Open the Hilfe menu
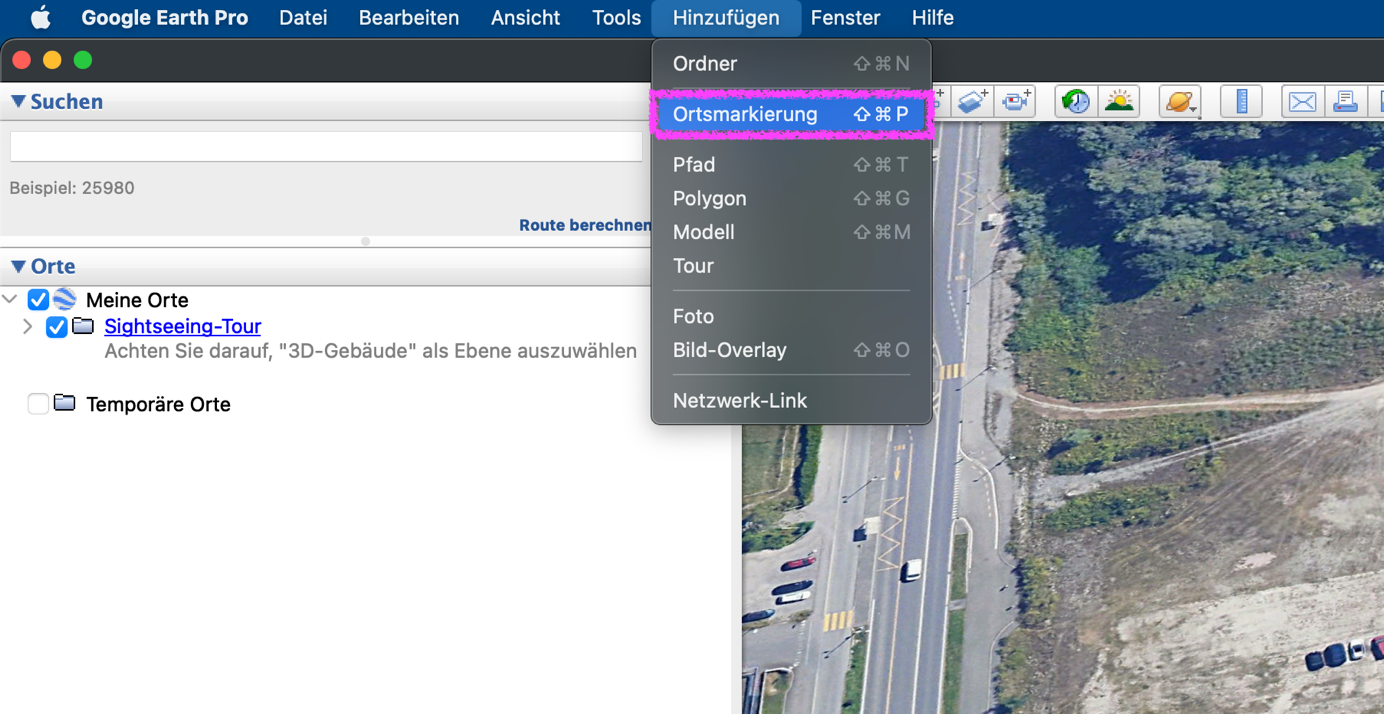 [933, 18]
